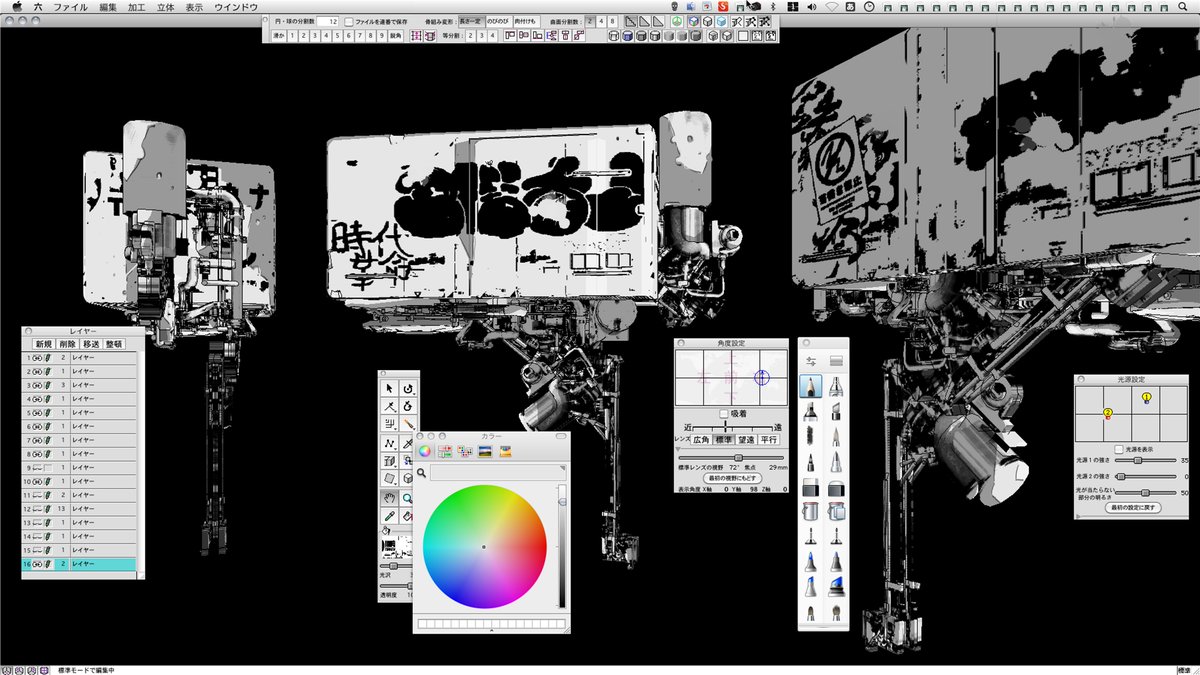Screen dimensions: 1200x675
Task: Choose the crayons picker mode
Action: [505, 451]
